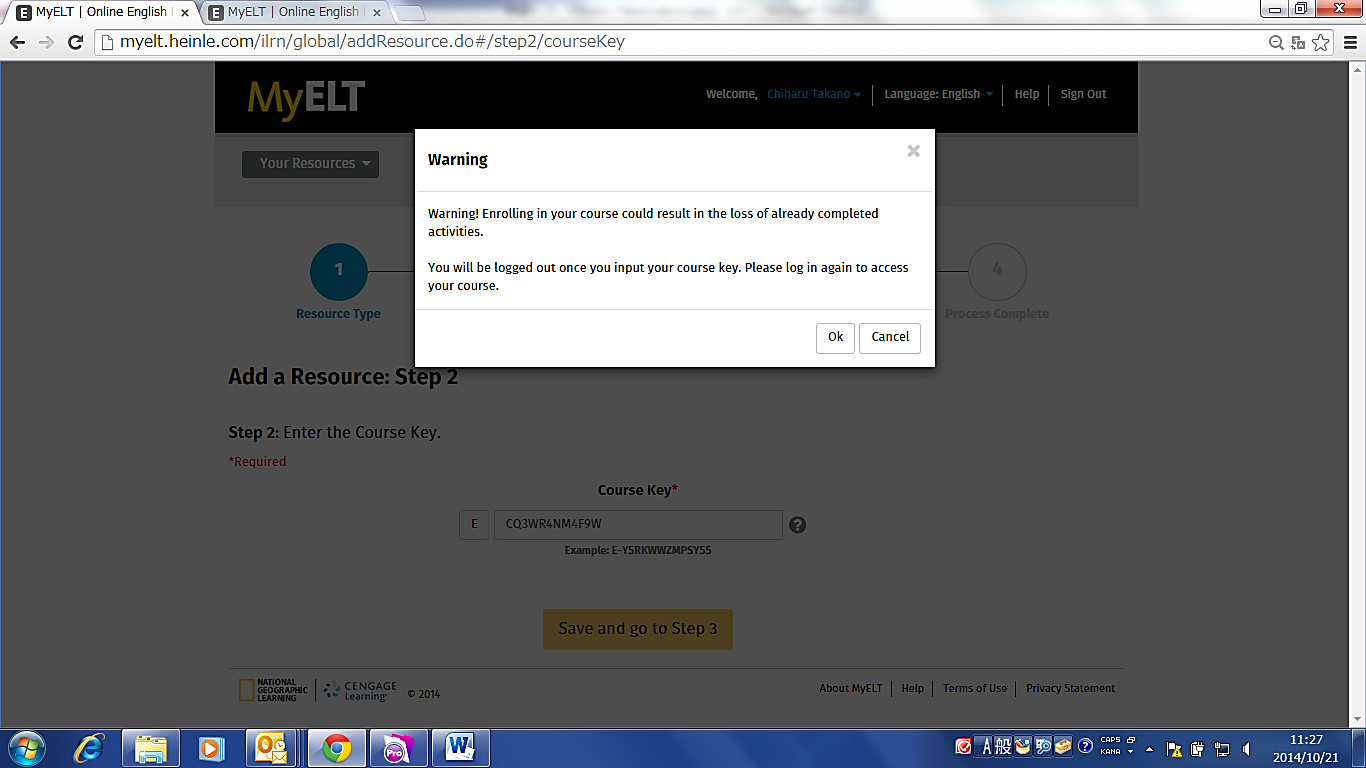Click the course key help question mark icon
The width and height of the screenshot is (1366, 768).
click(797, 524)
